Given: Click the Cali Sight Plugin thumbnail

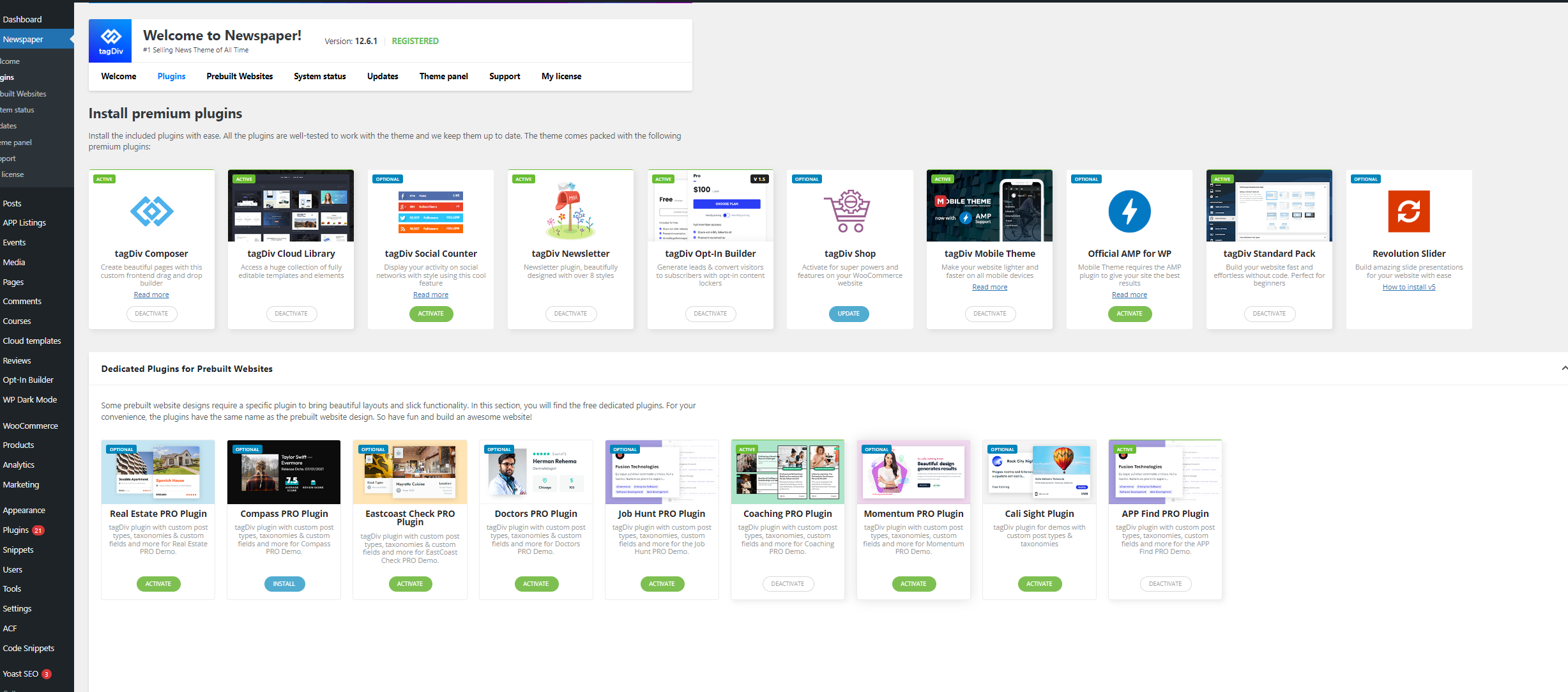Looking at the screenshot, I should click(x=1039, y=472).
